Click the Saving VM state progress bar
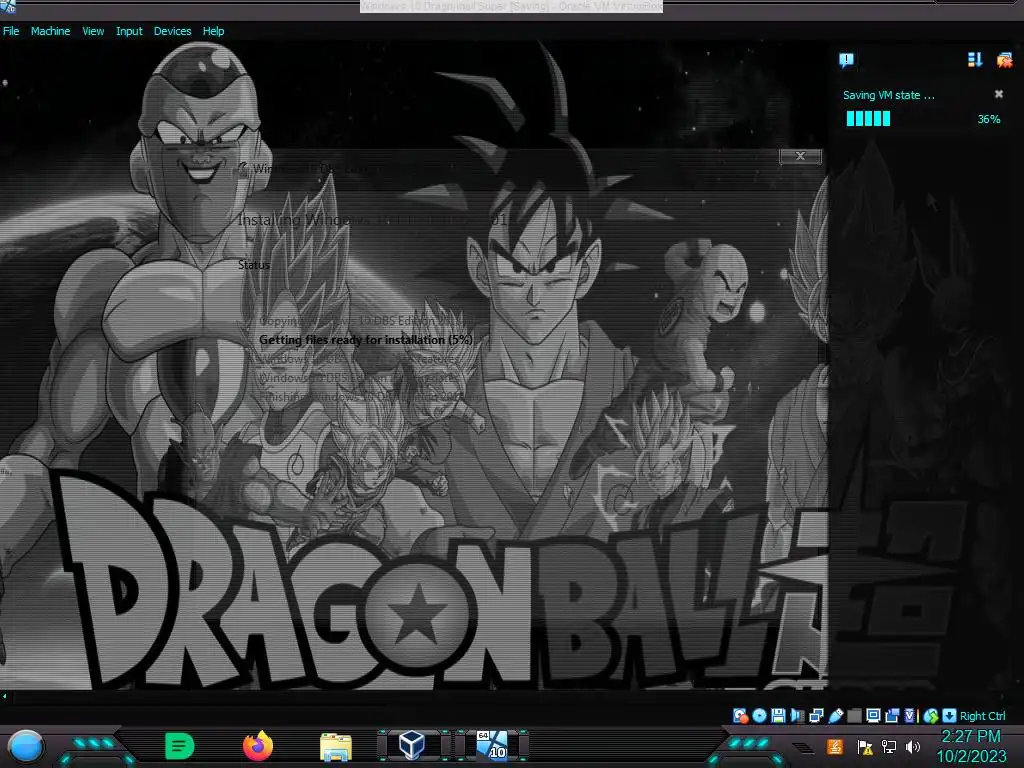 (869, 118)
